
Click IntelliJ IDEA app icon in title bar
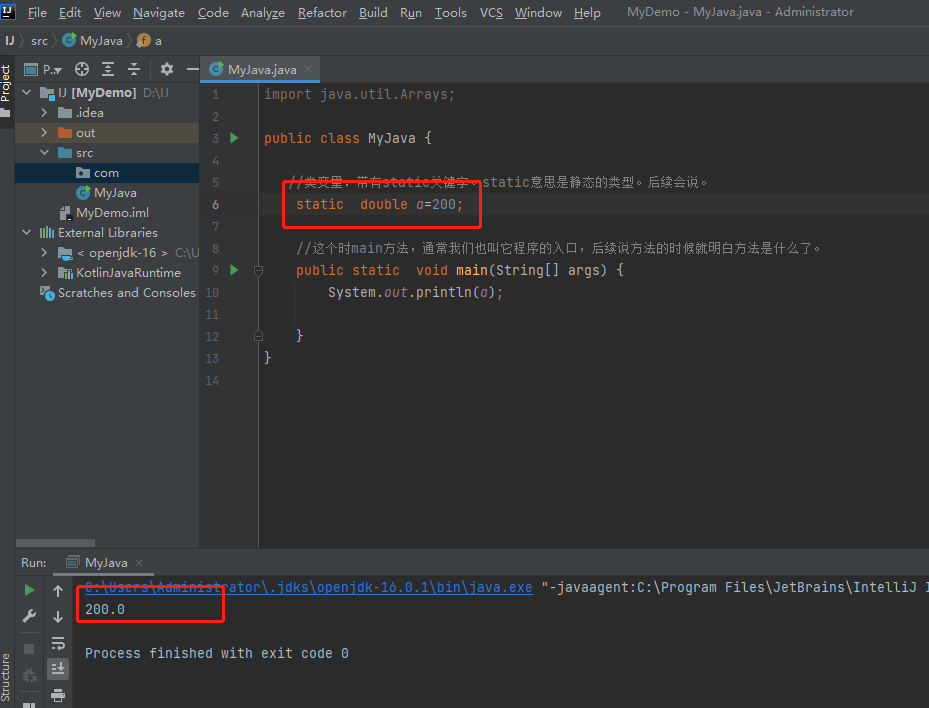point(8,11)
